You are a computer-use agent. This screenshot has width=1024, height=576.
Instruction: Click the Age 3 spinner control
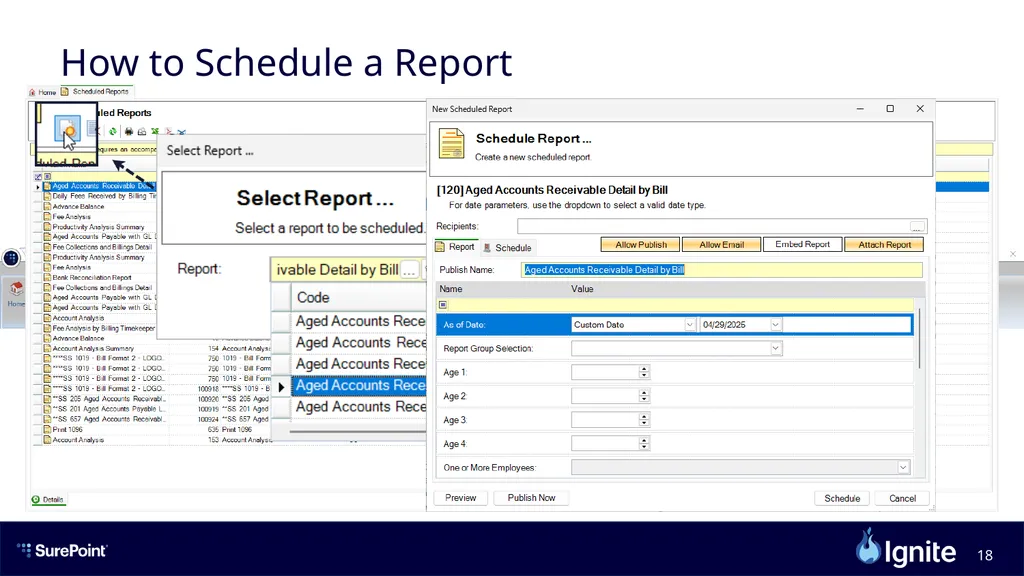(x=644, y=420)
